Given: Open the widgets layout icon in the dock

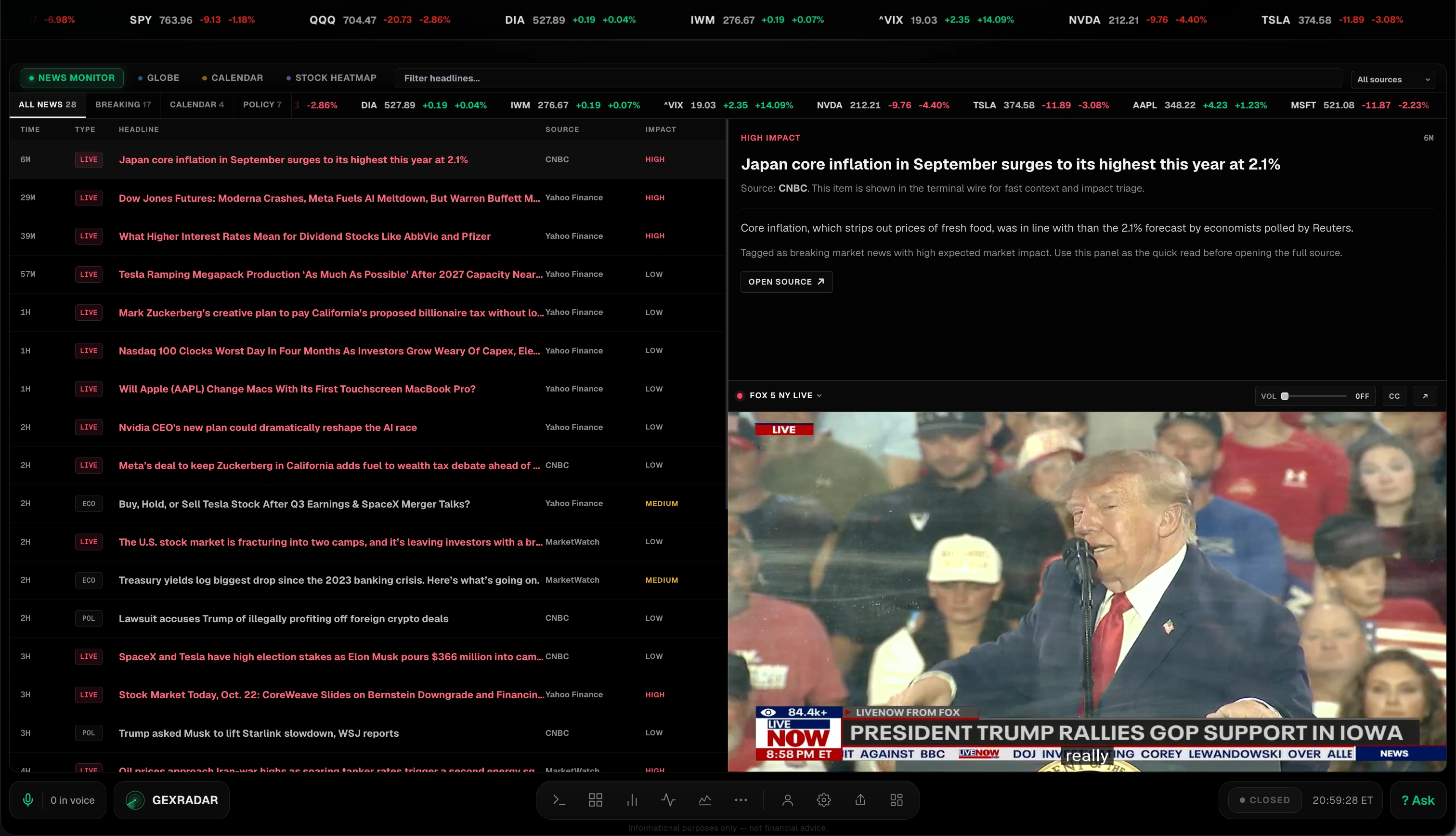Looking at the screenshot, I should coord(897,800).
